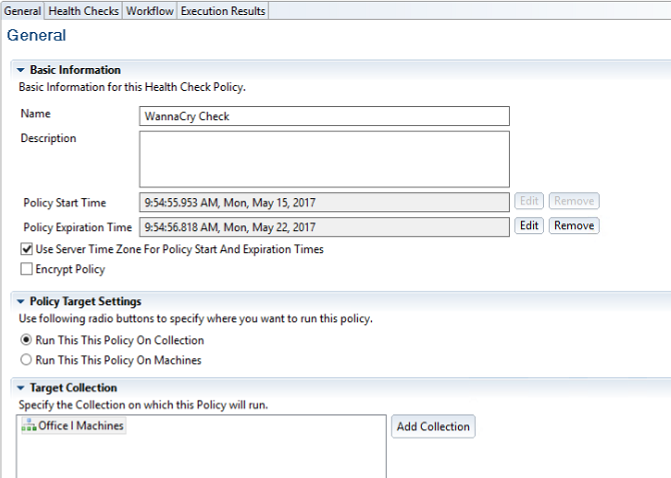Viewport: 671px width, 478px height.
Task: Click the Name label
Action: [x=36, y=113]
